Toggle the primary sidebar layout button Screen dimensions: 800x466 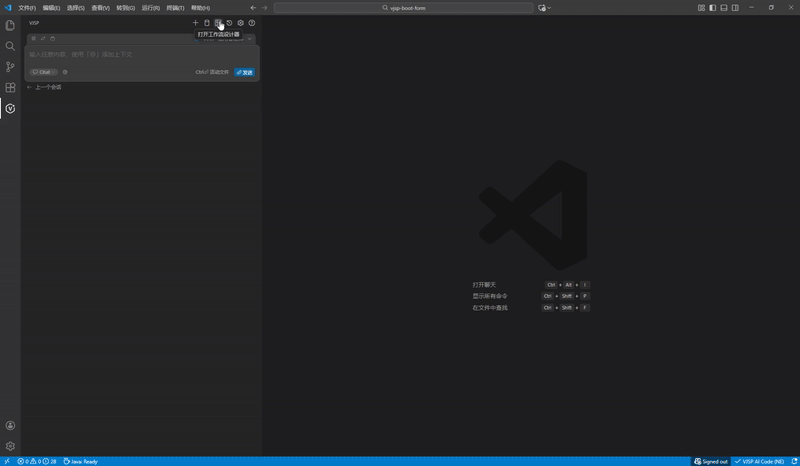pyautogui.click(x=713, y=7)
